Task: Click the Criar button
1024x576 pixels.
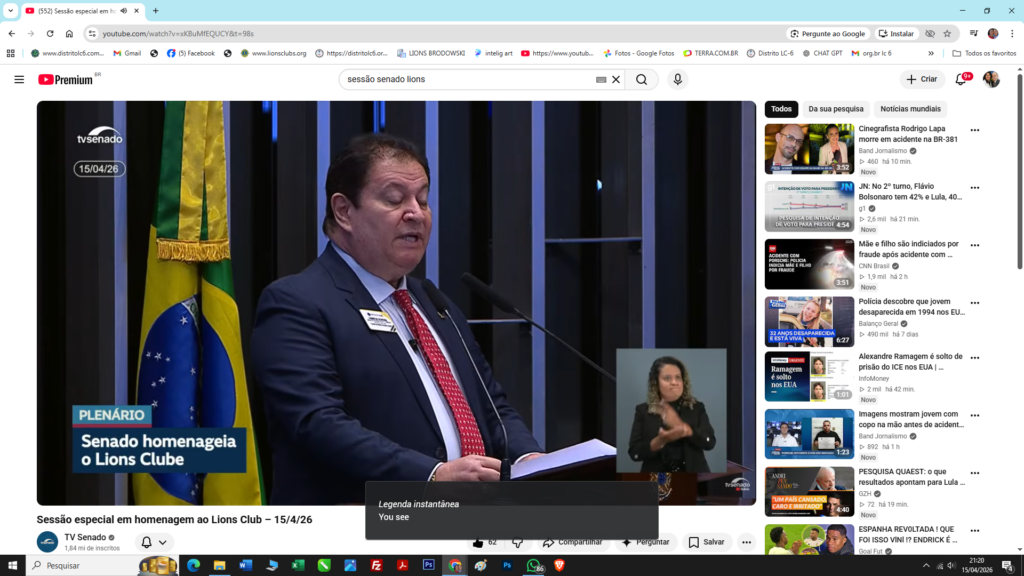Action: 922,79
